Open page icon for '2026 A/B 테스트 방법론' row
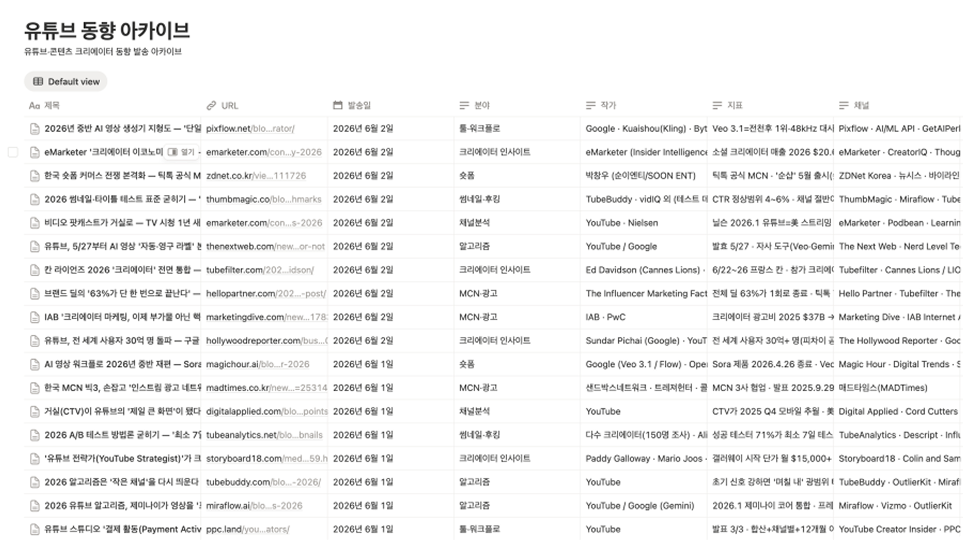This screenshot has width=963, height=540. pos(35,436)
